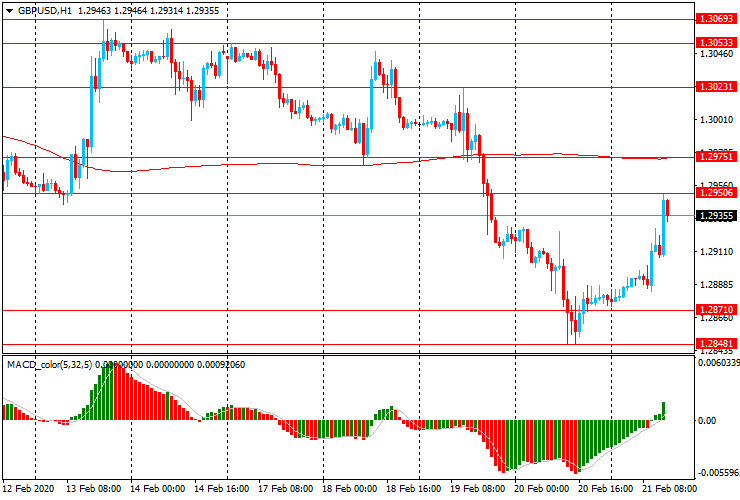Click the MACD value 0.00092060
This screenshot has width=740, height=500.
click(x=221, y=364)
